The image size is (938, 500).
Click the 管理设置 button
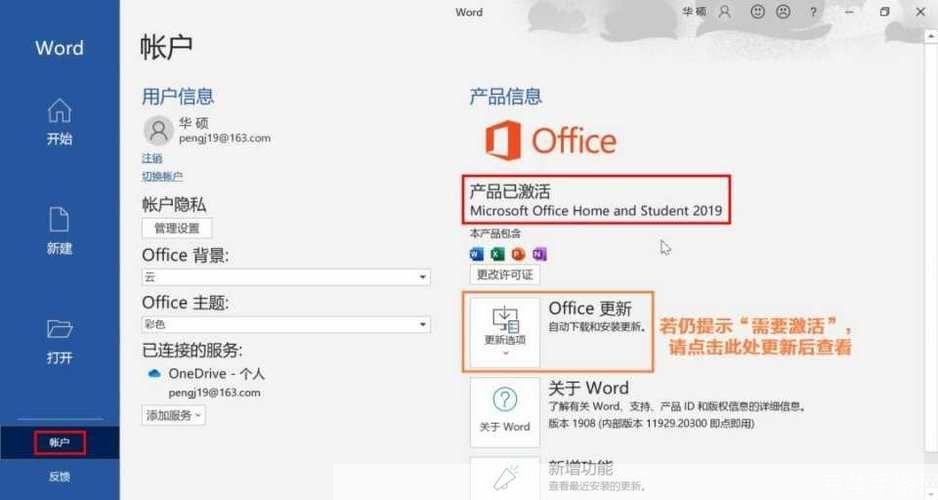[x=176, y=228]
